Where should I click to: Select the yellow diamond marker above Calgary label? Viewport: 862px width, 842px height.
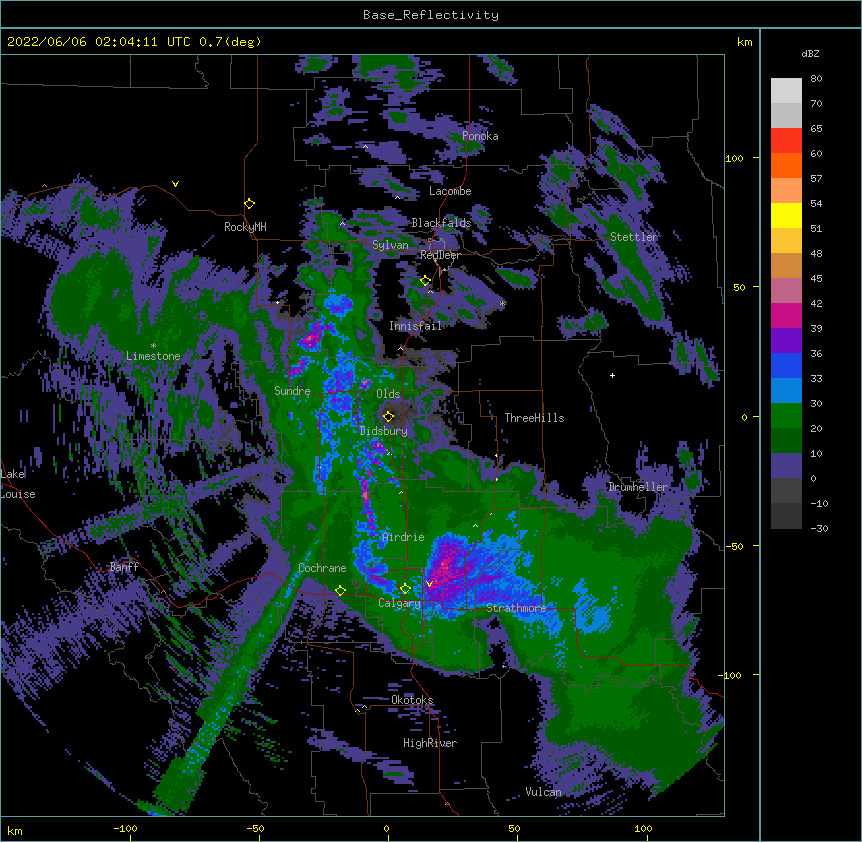pyautogui.click(x=405, y=588)
